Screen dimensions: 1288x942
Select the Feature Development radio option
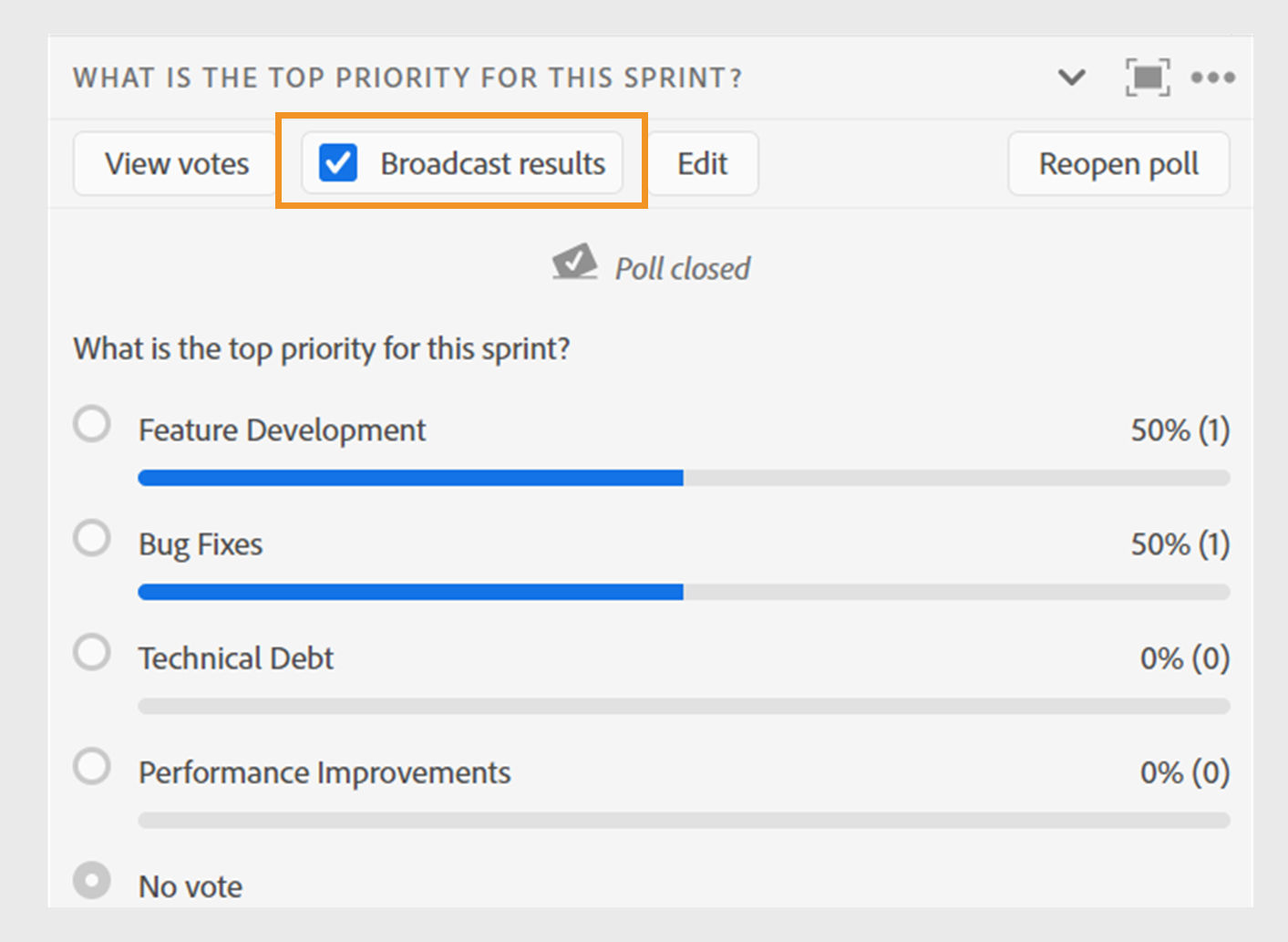pos(92,425)
